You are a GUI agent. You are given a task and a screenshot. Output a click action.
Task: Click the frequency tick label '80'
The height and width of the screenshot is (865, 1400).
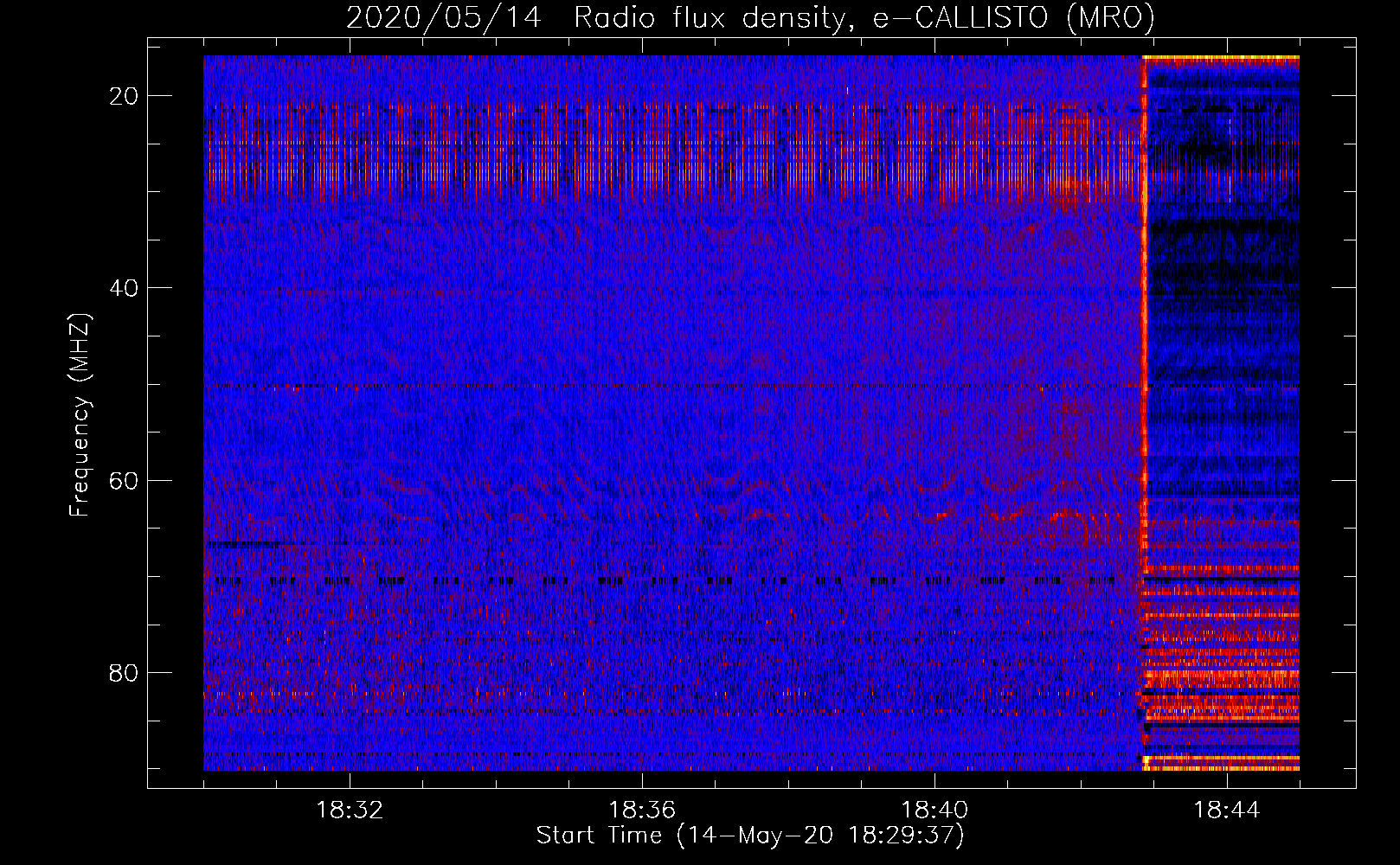point(125,672)
